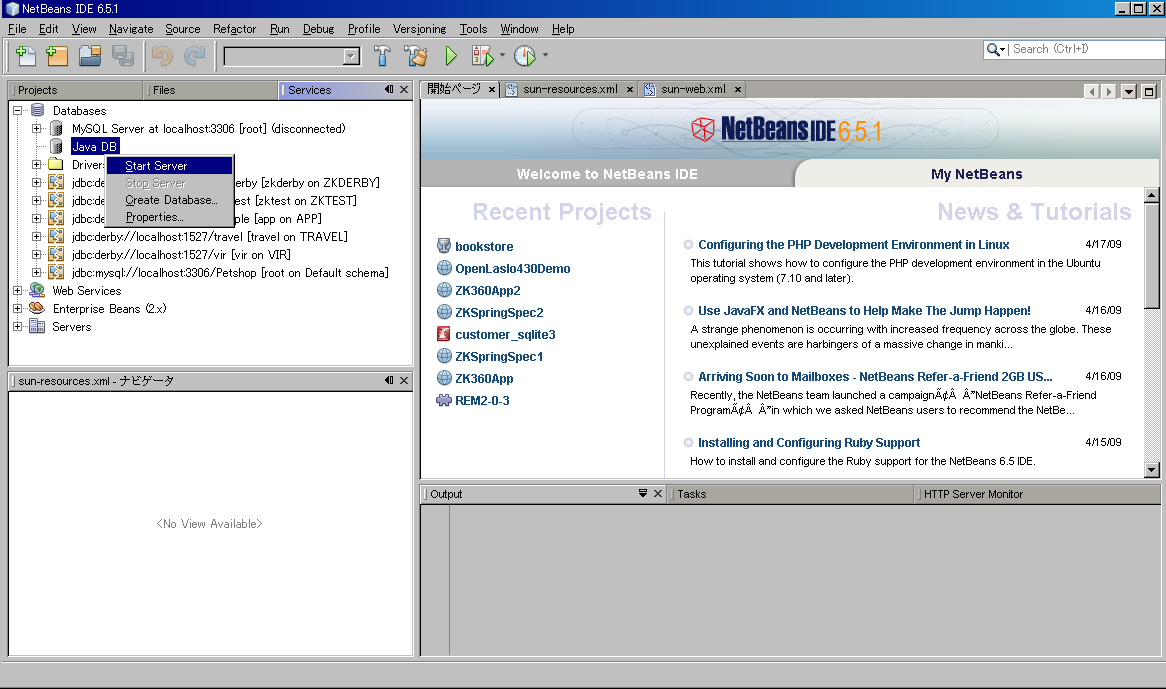Click the Save All toolbar icon
Viewport: 1166px width, 689px height.
[123, 56]
